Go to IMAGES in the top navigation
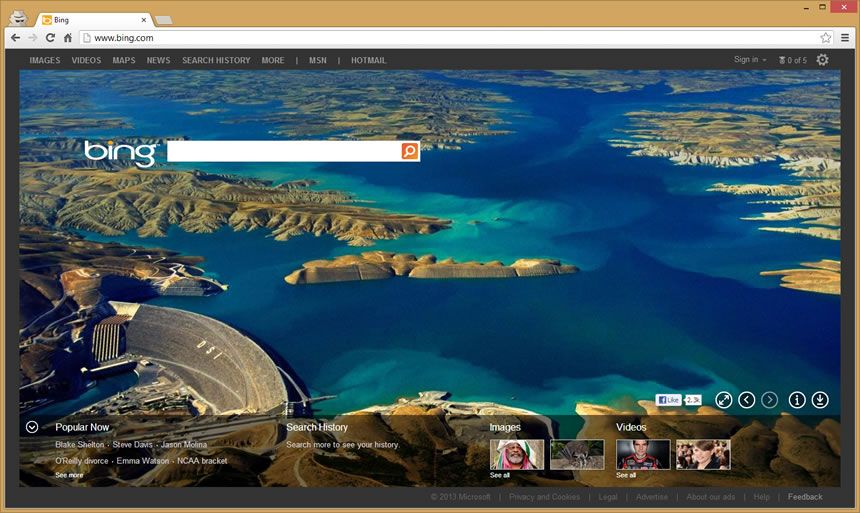The height and width of the screenshot is (513, 860). tap(45, 61)
